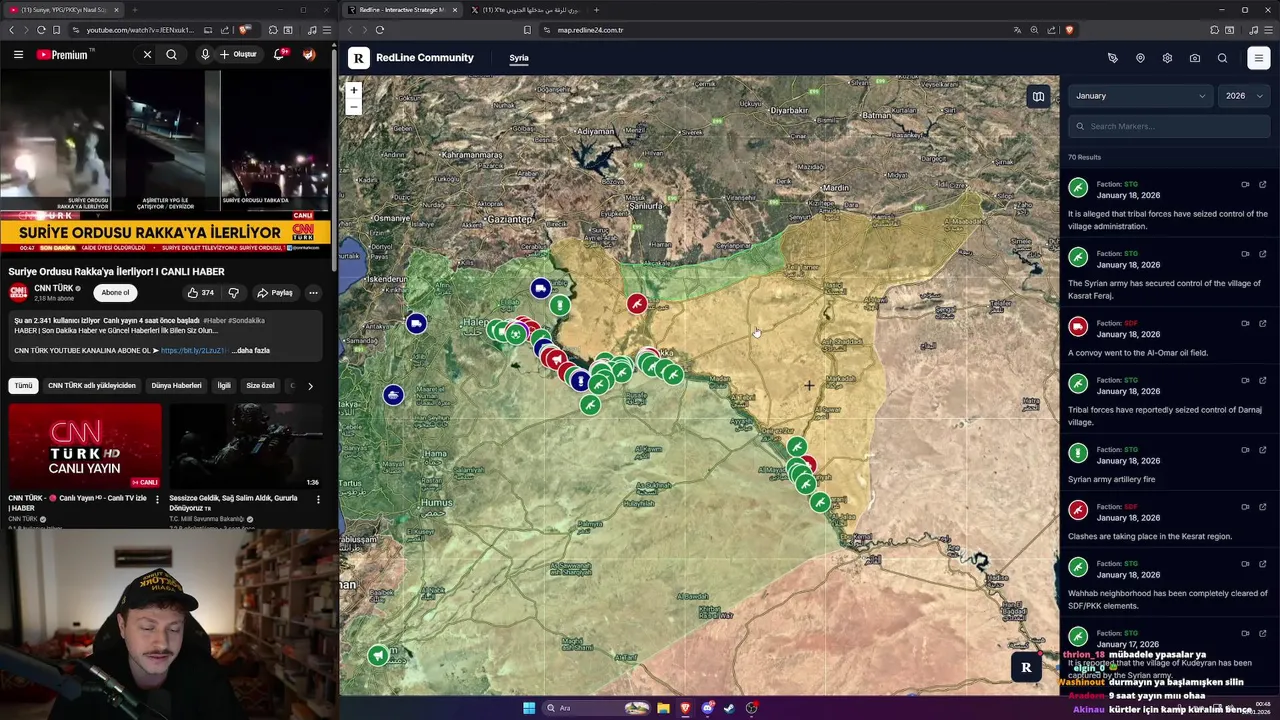Open the 'Sessizce Geldik' video thumbnail
Viewport: 1280px width, 720px height.
[246, 446]
